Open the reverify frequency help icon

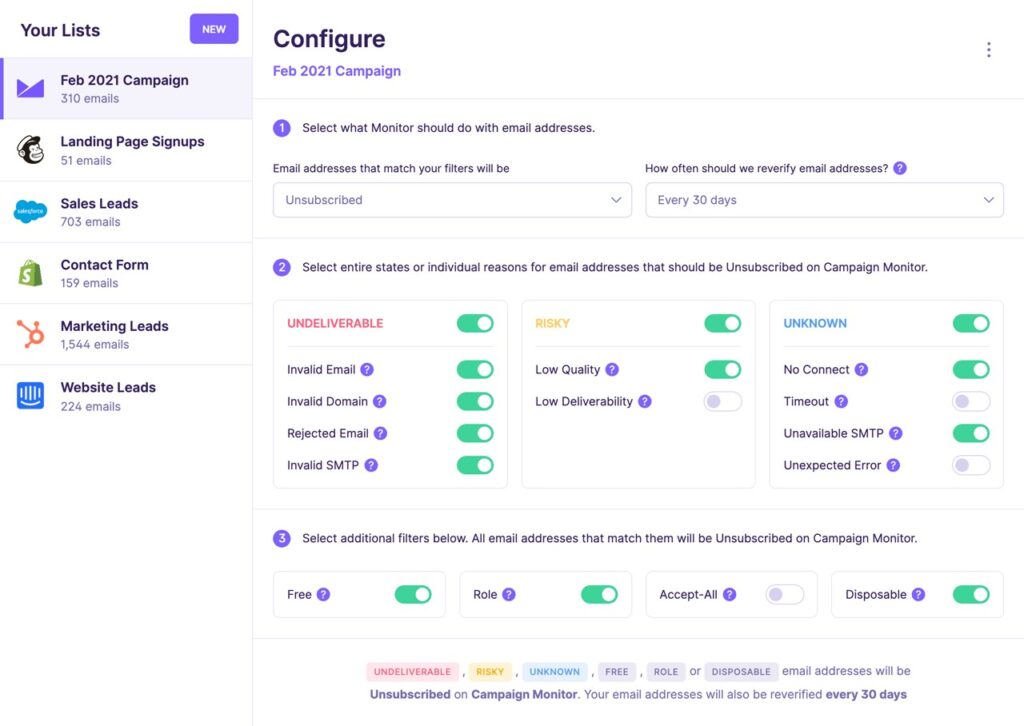(x=899, y=168)
